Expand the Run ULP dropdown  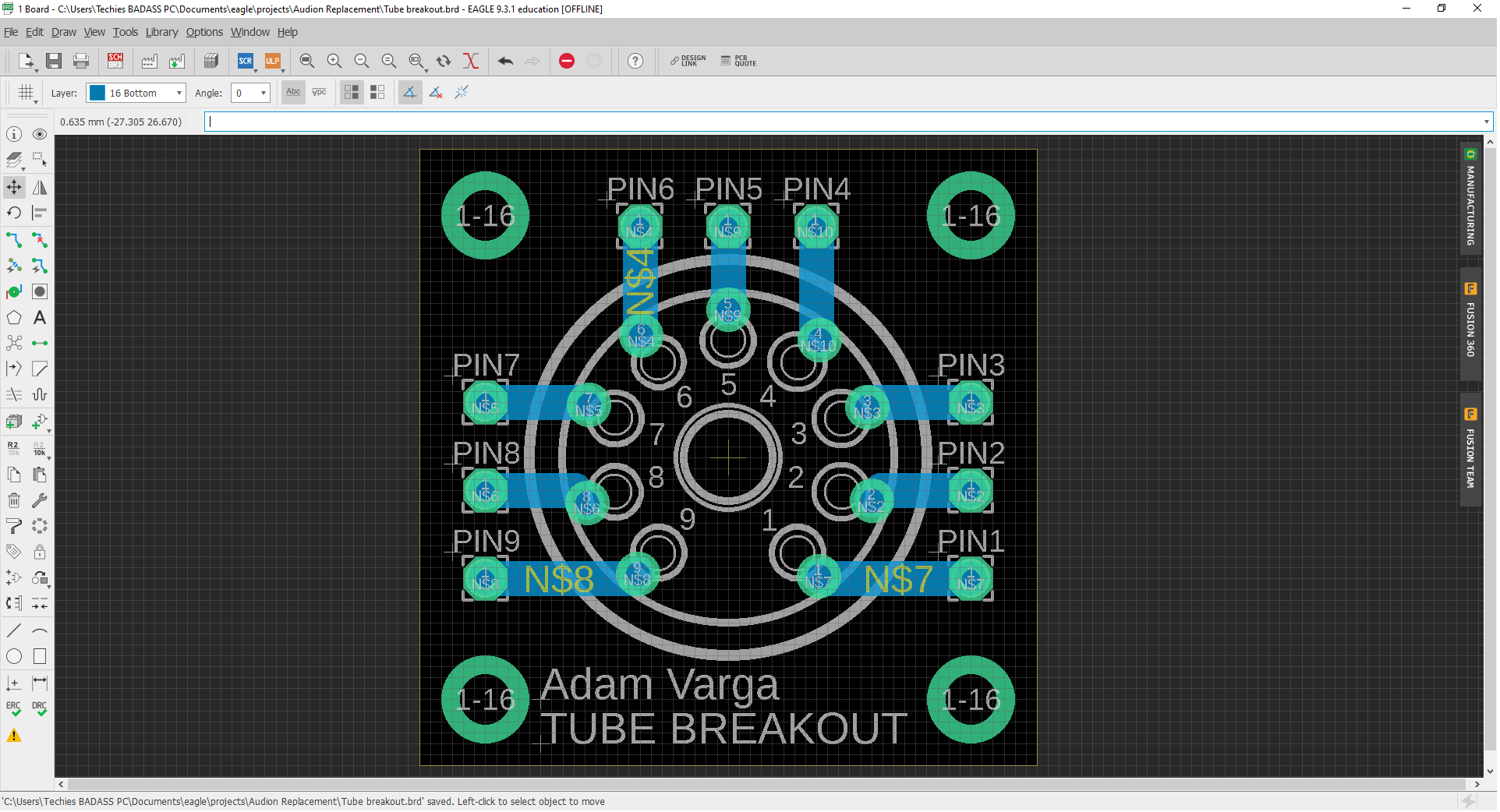pos(282,71)
